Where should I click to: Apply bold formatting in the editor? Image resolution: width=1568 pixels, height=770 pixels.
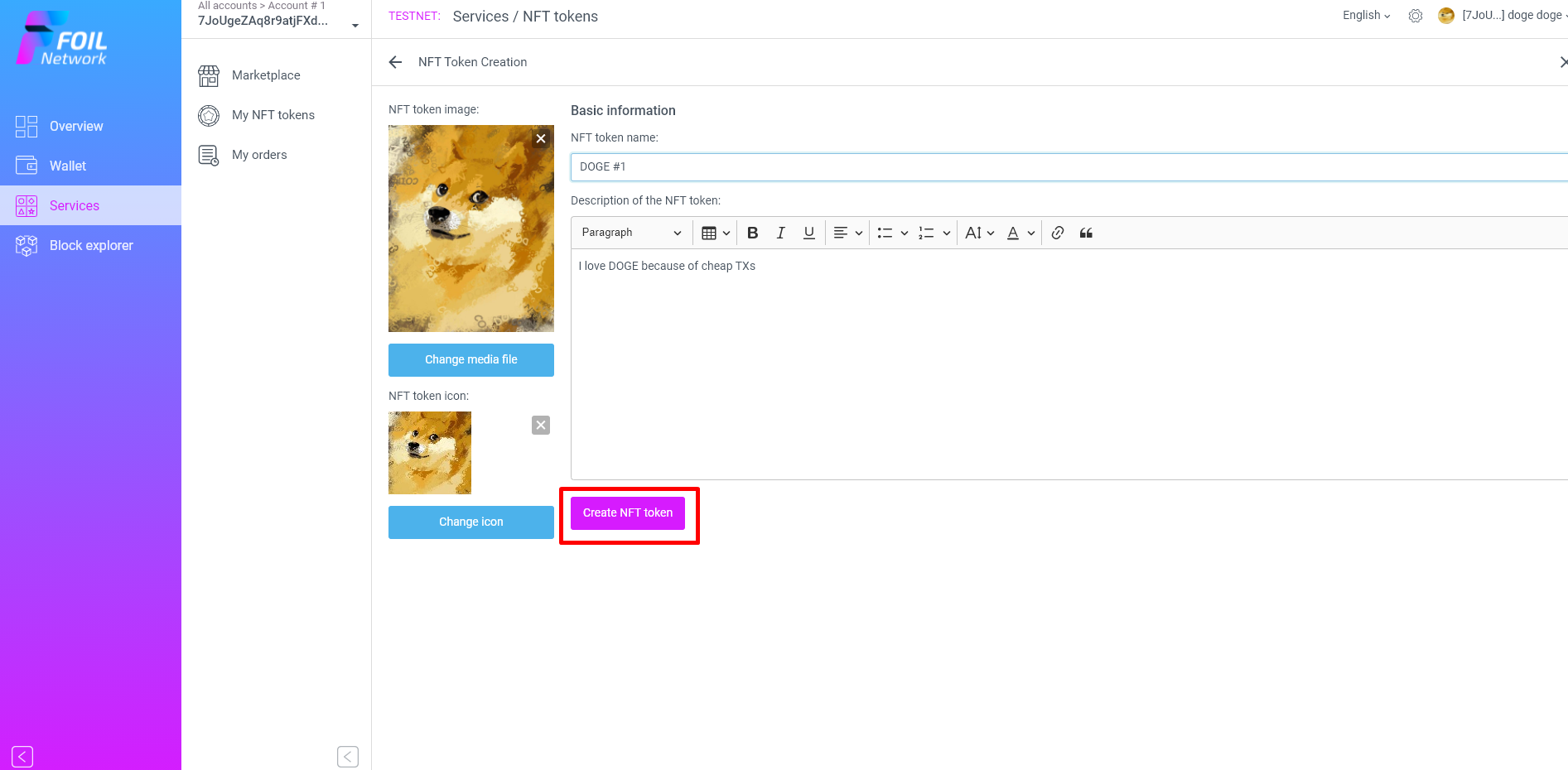click(752, 233)
